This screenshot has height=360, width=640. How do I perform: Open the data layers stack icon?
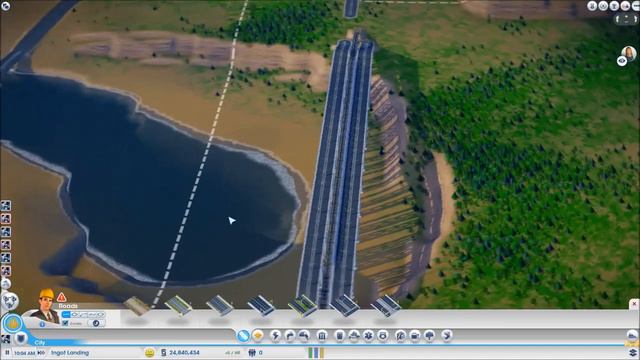(x=633, y=352)
